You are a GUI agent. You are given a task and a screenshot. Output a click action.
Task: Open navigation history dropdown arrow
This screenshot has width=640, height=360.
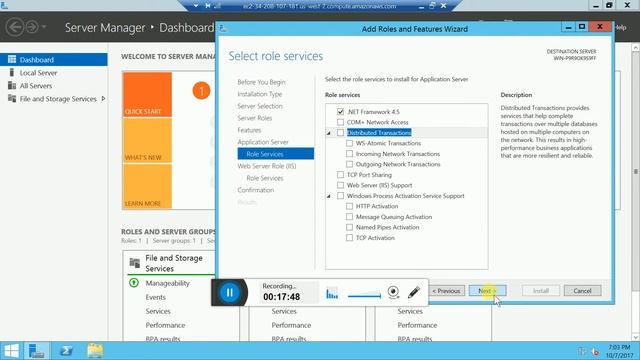(44, 27)
